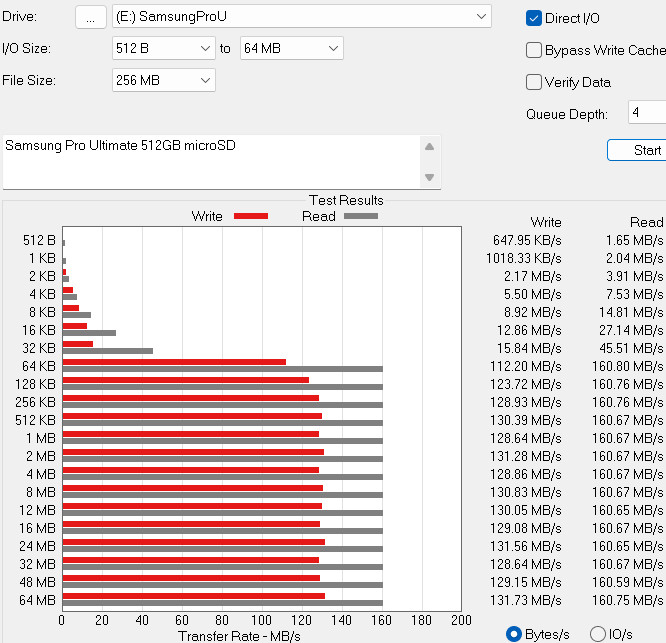Click the 64 KB red write bar

click(x=174, y=362)
